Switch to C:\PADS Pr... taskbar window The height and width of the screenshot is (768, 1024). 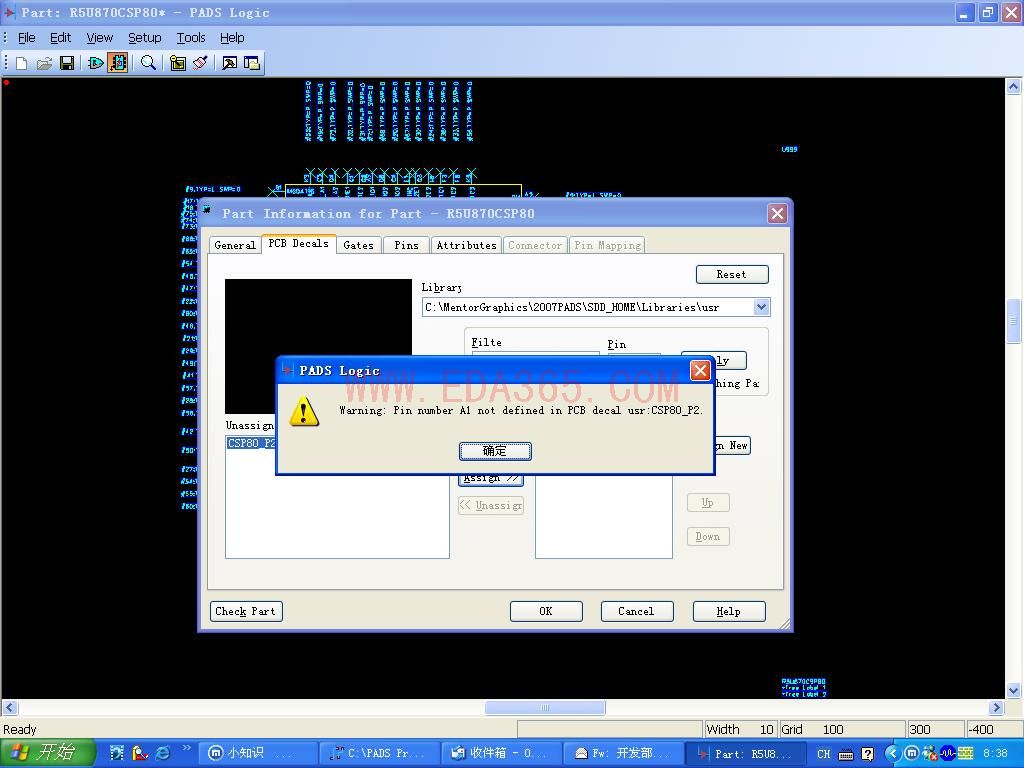380,754
